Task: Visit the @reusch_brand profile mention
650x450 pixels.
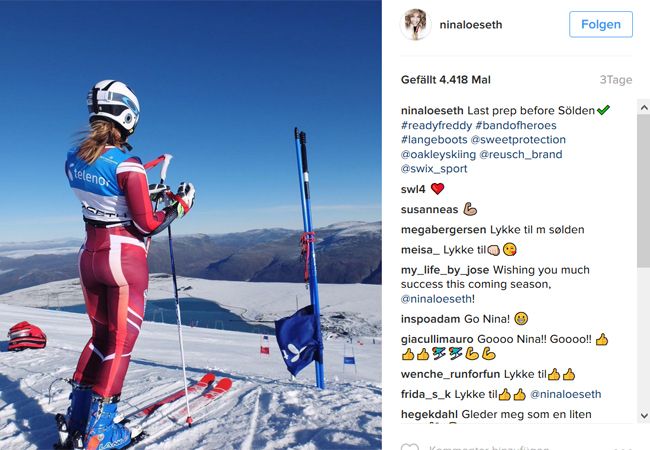Action: coord(521,154)
